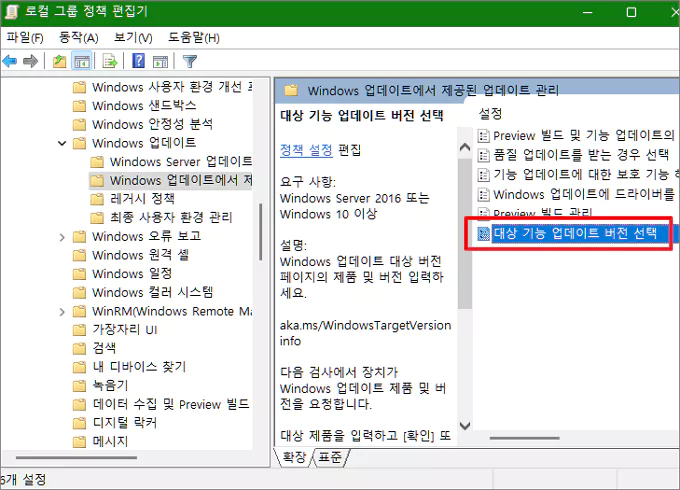Image resolution: width=680 pixels, height=490 pixels.
Task: Select 레거시 정책 tree item
Action: click(142, 199)
